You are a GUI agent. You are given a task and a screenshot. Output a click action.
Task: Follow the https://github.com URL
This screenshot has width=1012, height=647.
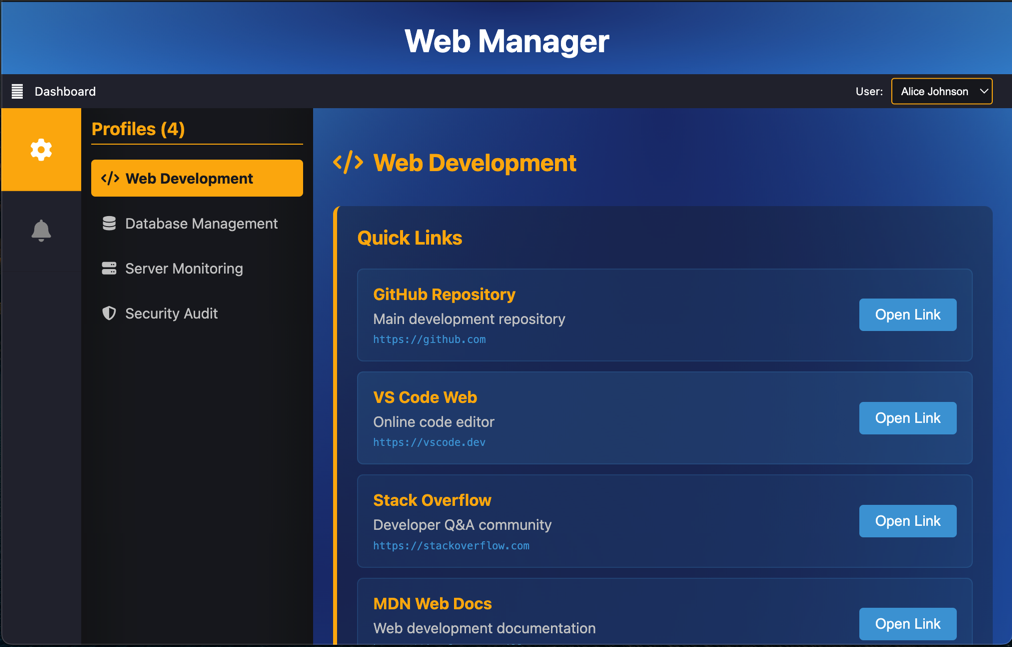[429, 340]
